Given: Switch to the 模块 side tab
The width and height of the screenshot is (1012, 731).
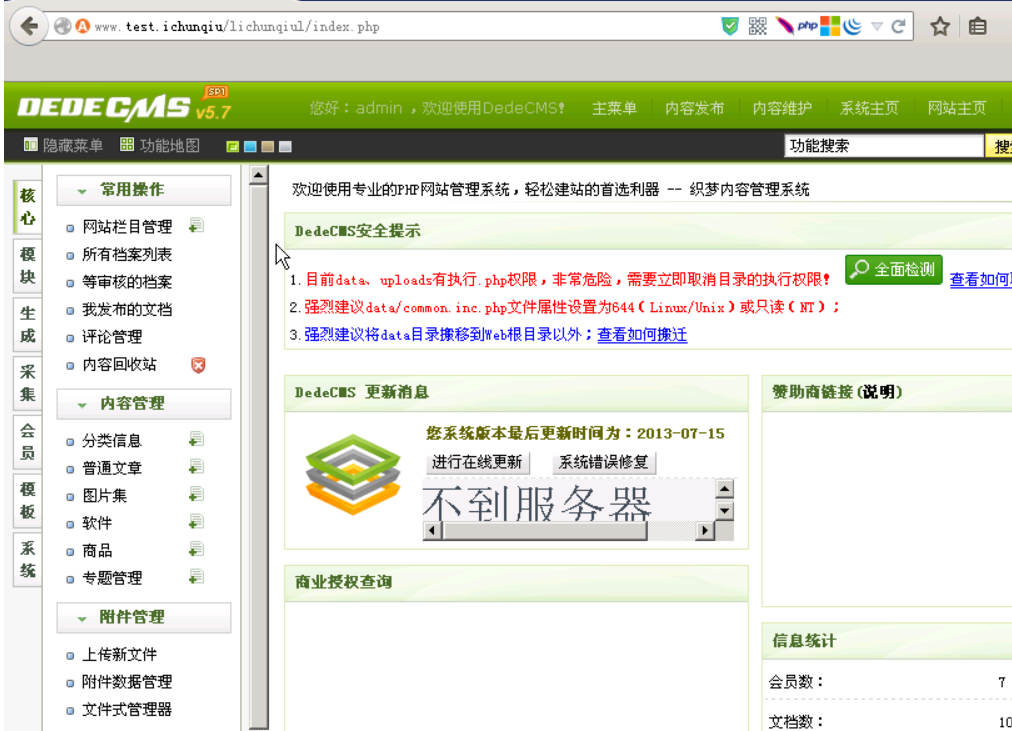Looking at the screenshot, I should point(27,265).
